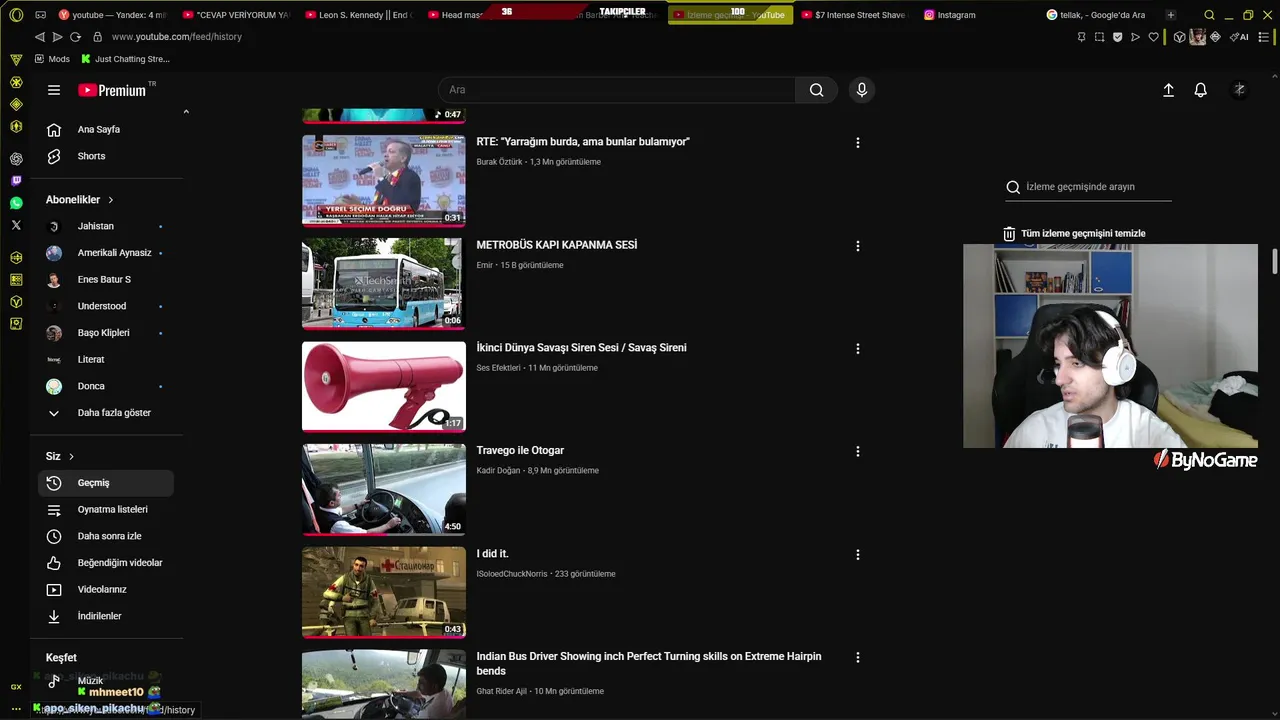1280x720 pixels.
Task: Go forward with browser forward arrow
Action: click(57, 37)
